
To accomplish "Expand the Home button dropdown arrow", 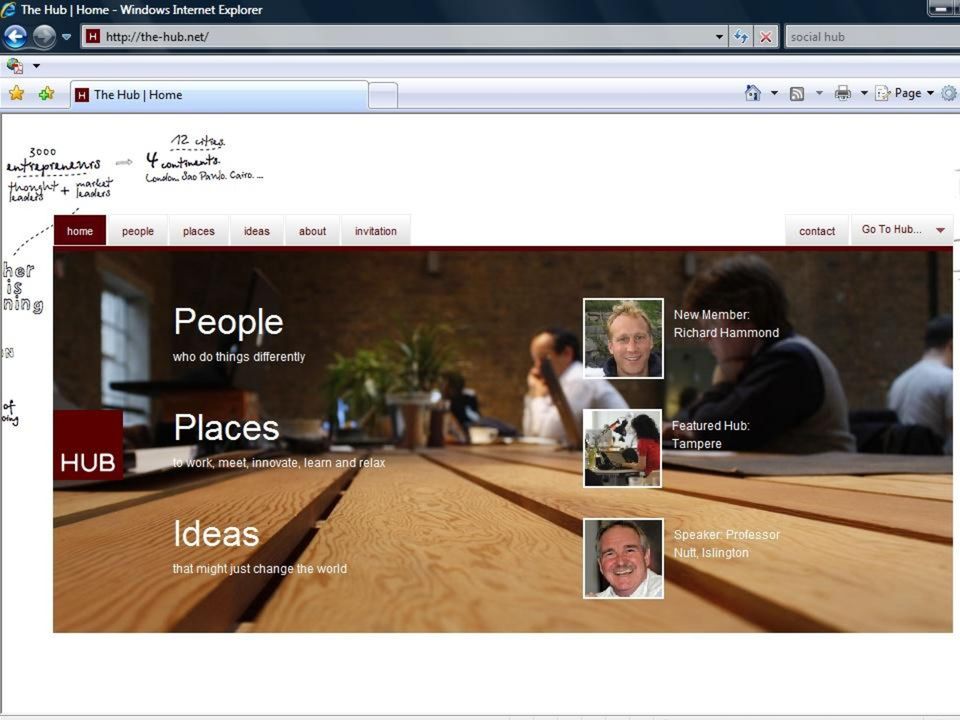I will coord(774,93).
